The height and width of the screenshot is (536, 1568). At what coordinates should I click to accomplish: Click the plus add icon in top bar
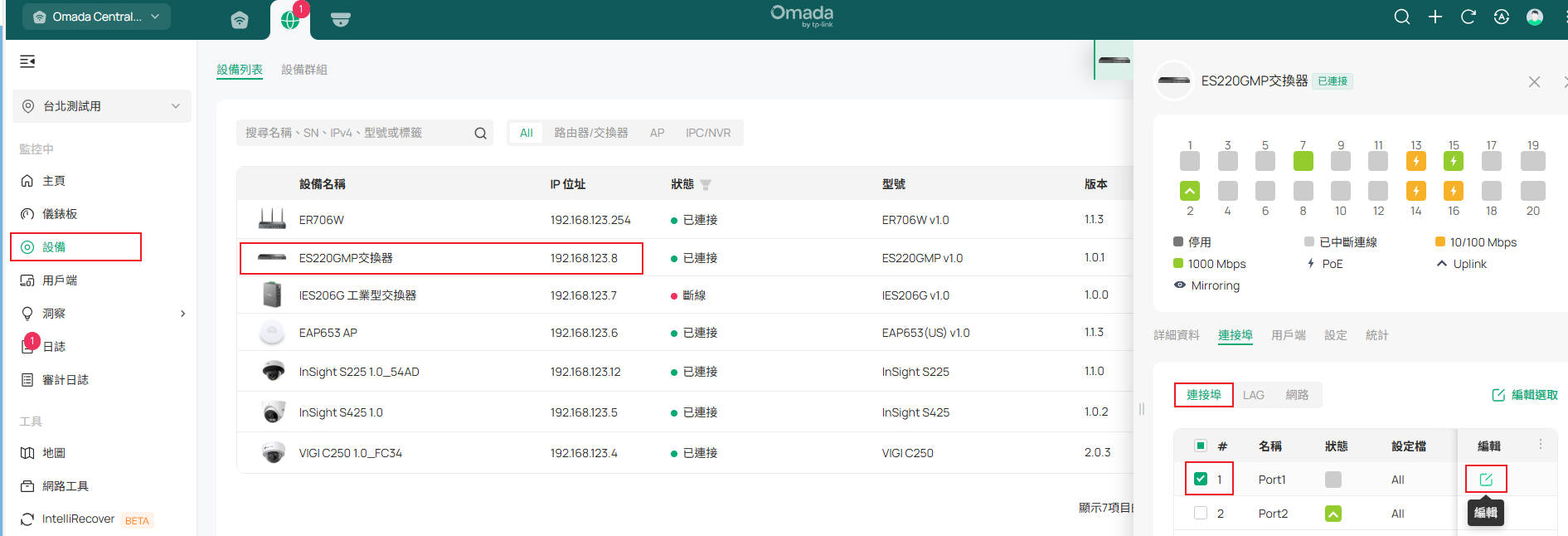coord(1435,17)
